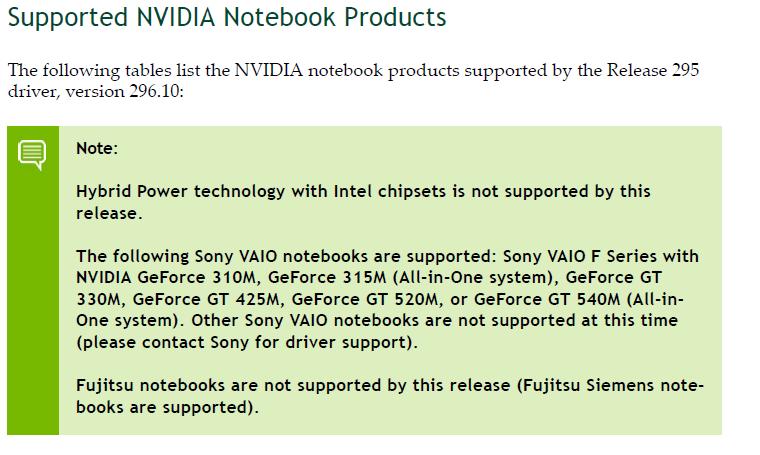Click the 'GeForce GT 520M' text

[364, 299]
